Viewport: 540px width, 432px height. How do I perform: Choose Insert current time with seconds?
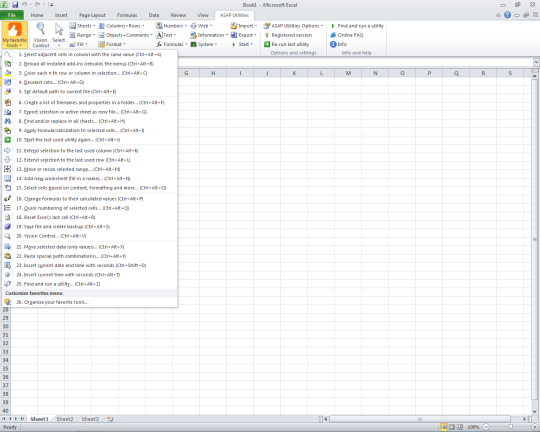[90, 275]
